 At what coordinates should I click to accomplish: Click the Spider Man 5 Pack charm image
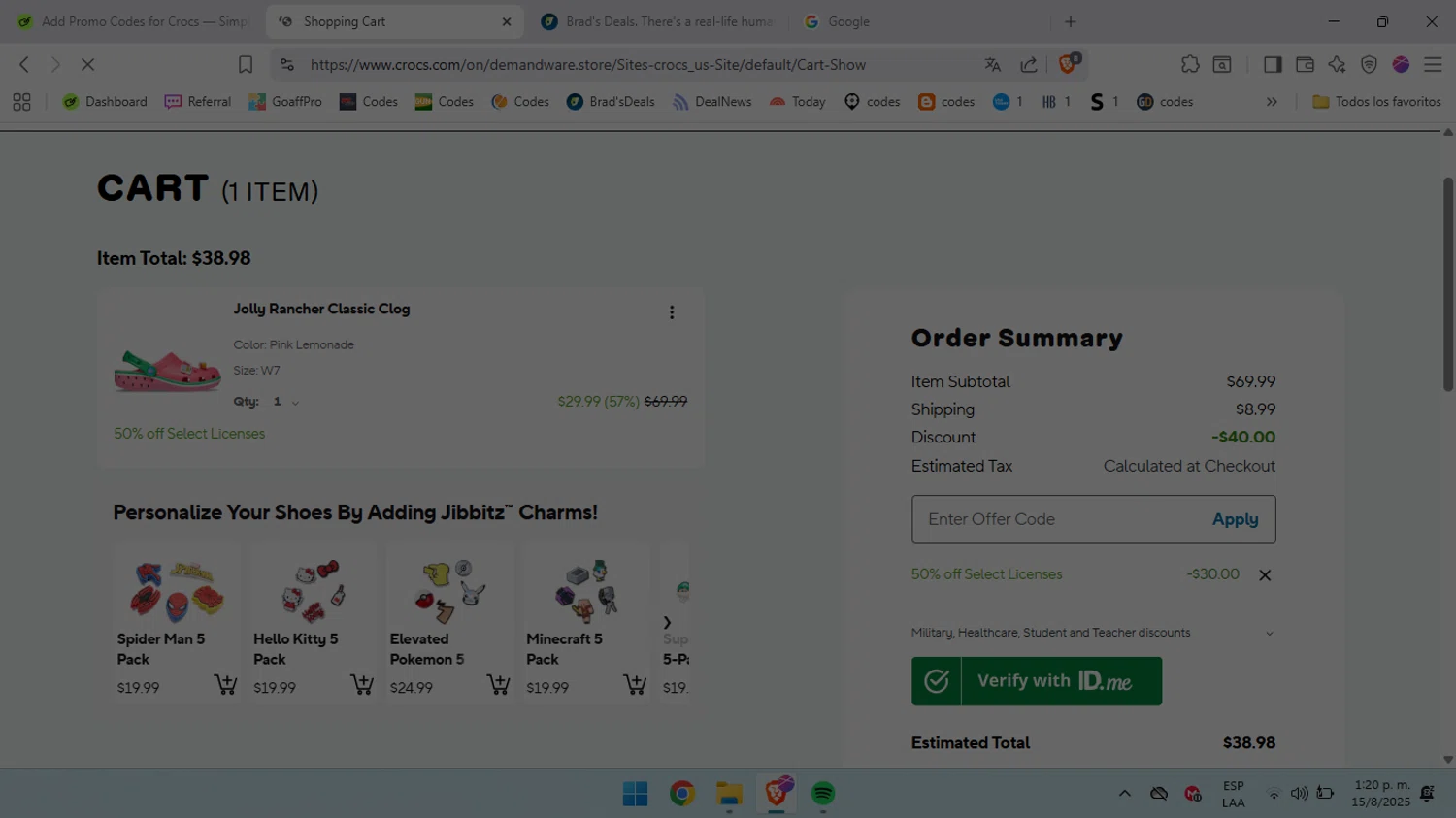click(x=177, y=590)
